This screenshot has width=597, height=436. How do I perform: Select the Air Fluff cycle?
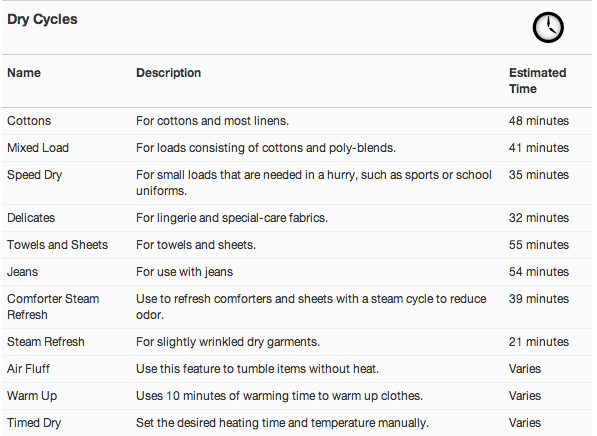pyautogui.click(x=297, y=369)
